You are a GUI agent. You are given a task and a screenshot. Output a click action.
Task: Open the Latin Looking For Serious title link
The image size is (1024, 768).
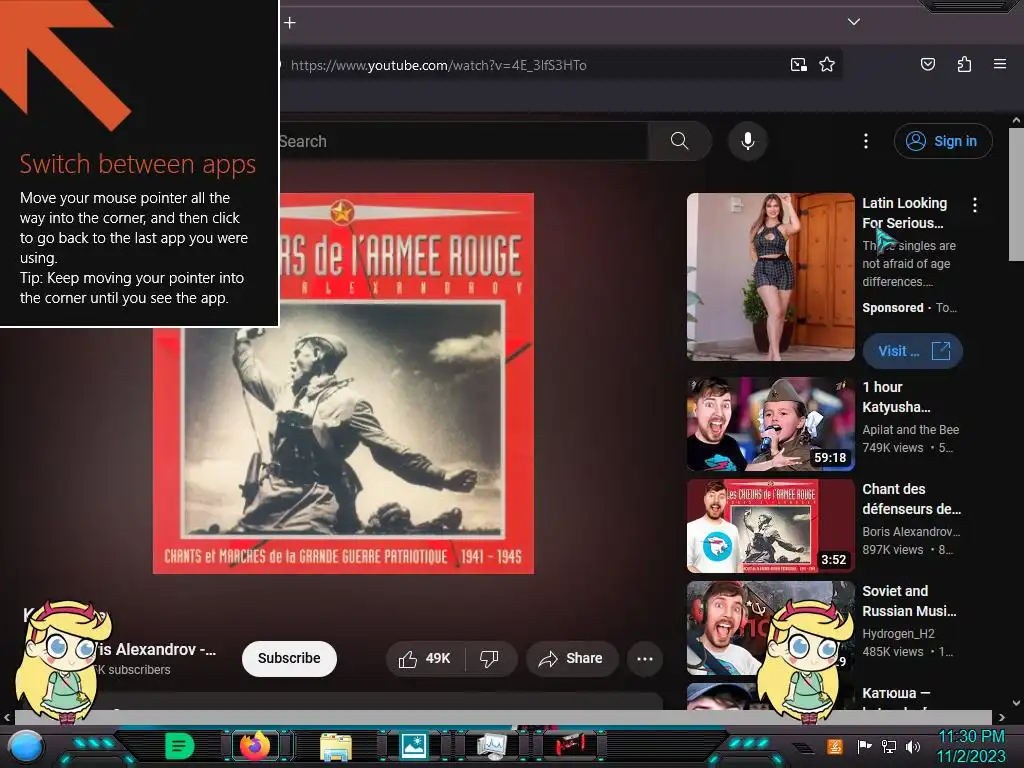tap(904, 213)
